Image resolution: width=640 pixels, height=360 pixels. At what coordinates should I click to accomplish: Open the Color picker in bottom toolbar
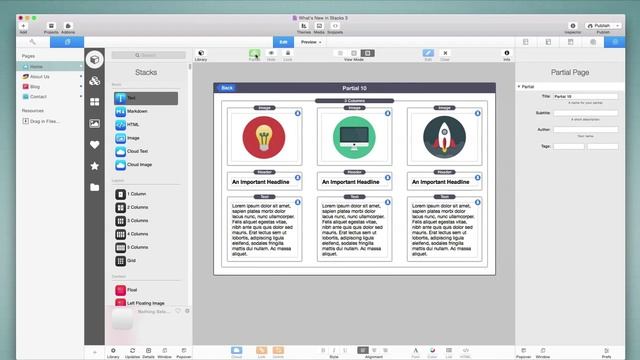[x=432, y=352]
